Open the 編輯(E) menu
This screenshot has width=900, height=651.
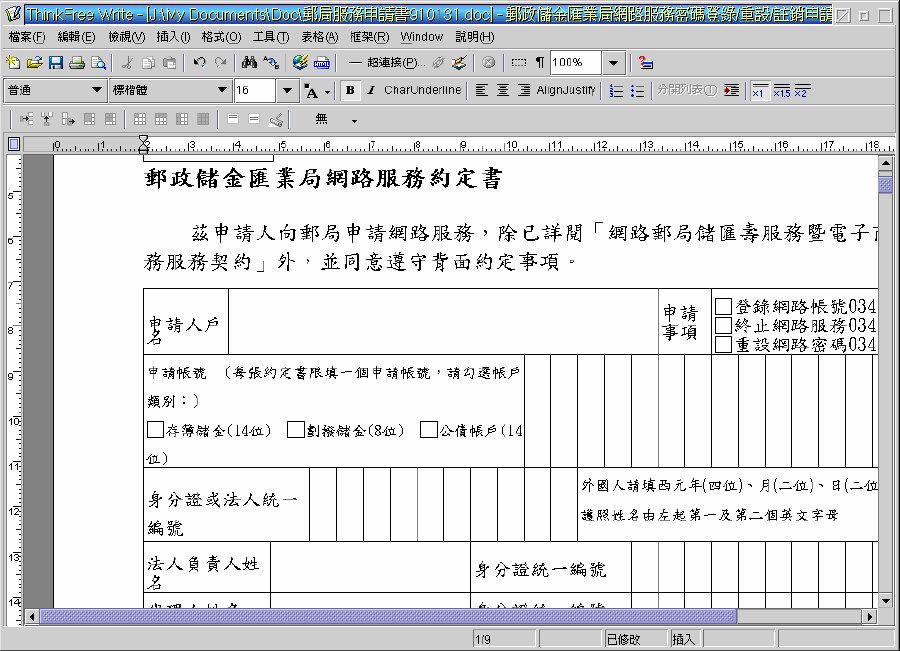[x=76, y=37]
